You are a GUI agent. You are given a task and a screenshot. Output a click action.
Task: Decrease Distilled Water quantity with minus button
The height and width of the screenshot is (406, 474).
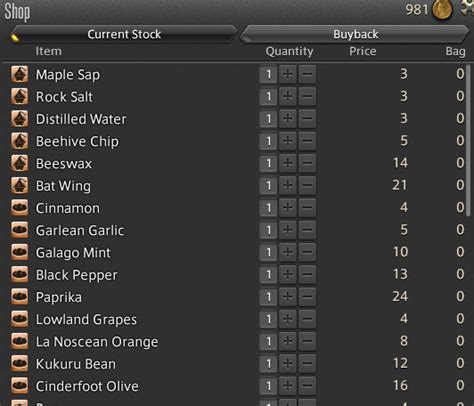point(307,119)
